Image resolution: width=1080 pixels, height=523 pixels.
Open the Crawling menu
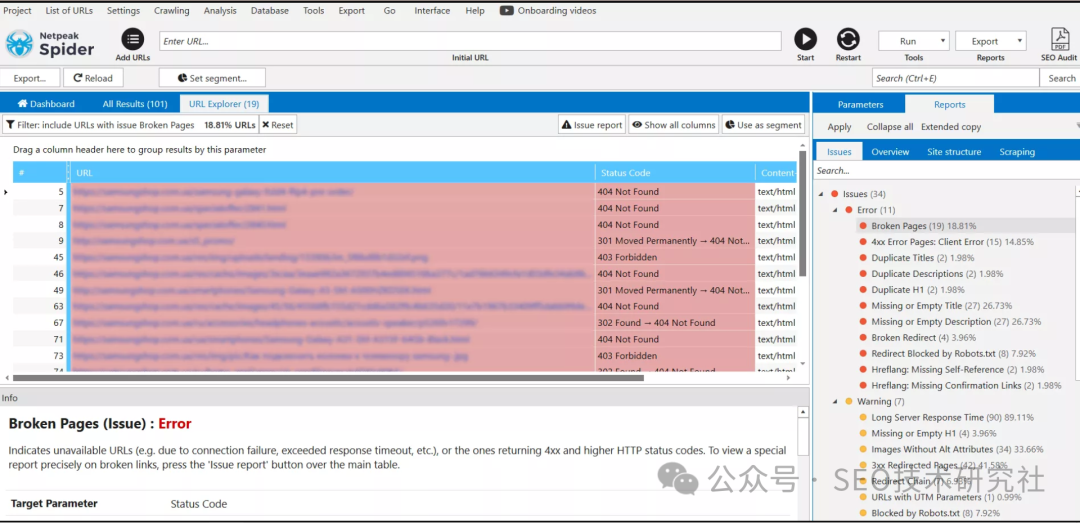(x=172, y=11)
